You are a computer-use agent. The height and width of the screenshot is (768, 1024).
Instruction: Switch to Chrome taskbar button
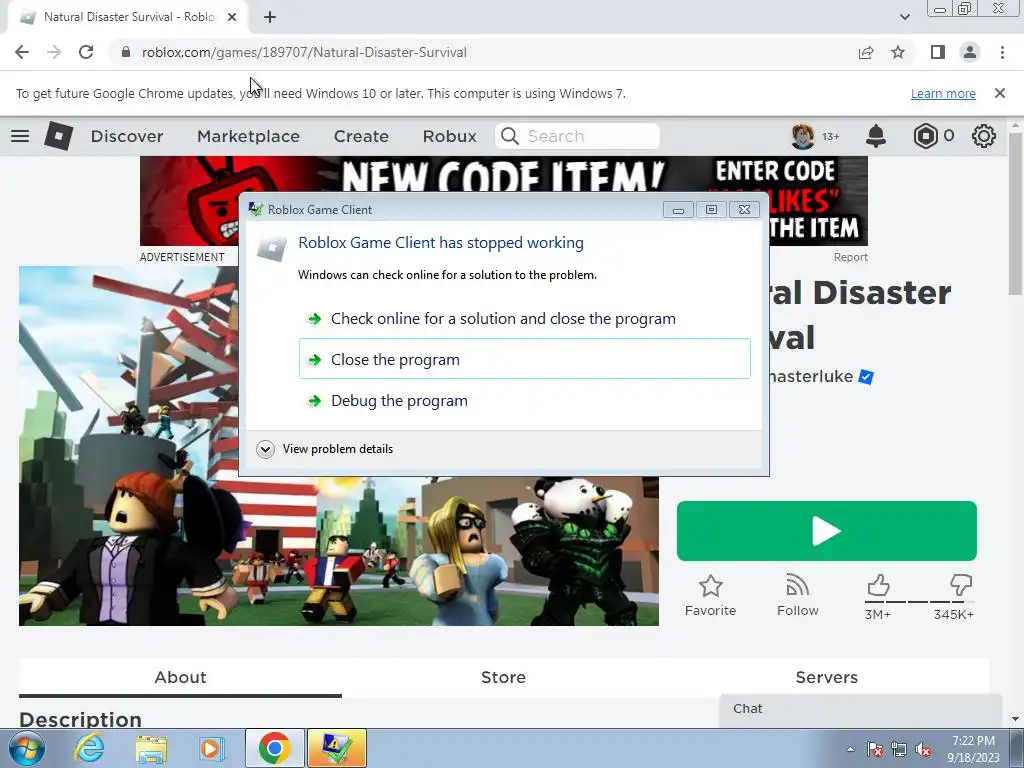pyautogui.click(x=274, y=748)
